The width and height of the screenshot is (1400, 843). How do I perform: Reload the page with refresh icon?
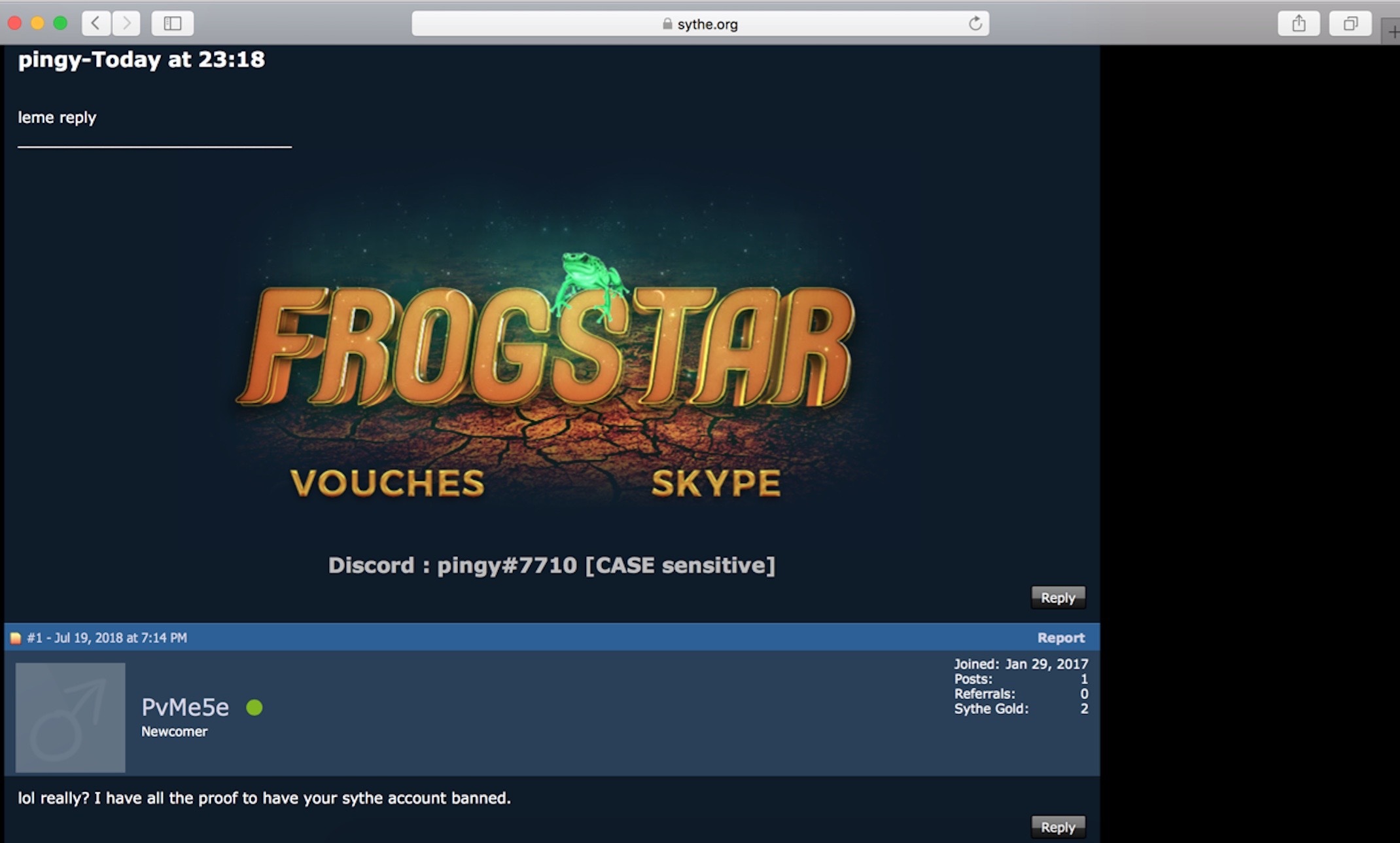tap(975, 24)
